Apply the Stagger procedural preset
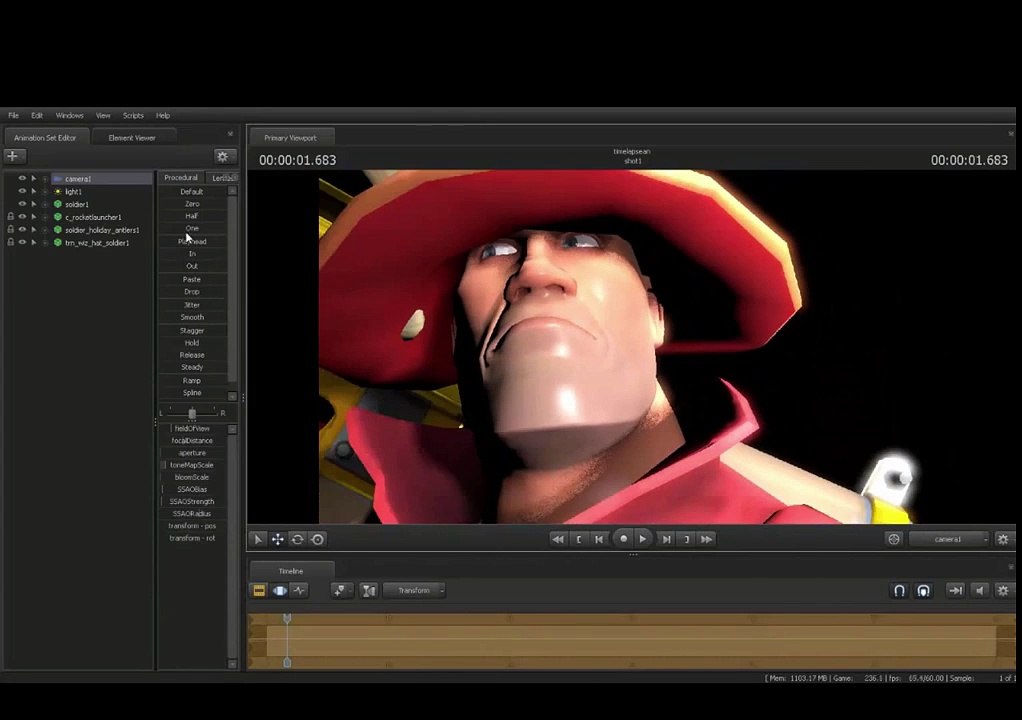This screenshot has width=1022, height=720. click(192, 330)
